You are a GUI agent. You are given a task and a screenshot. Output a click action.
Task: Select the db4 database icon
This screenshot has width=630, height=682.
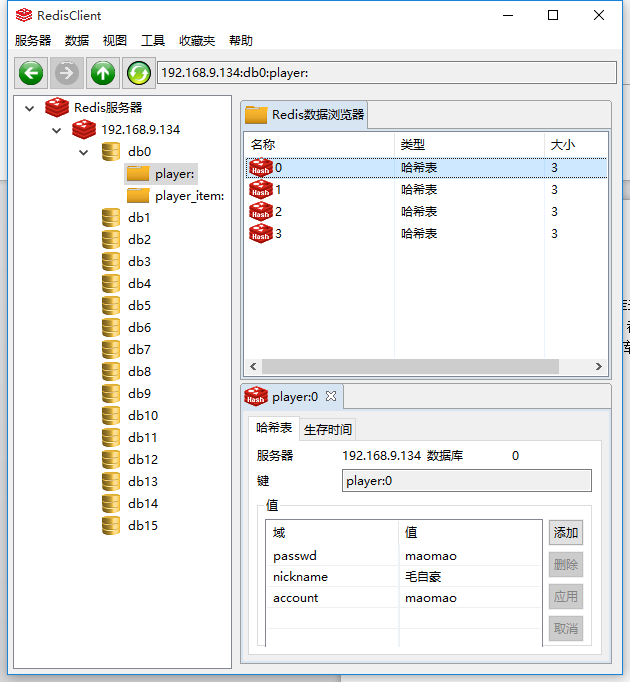tap(111, 284)
